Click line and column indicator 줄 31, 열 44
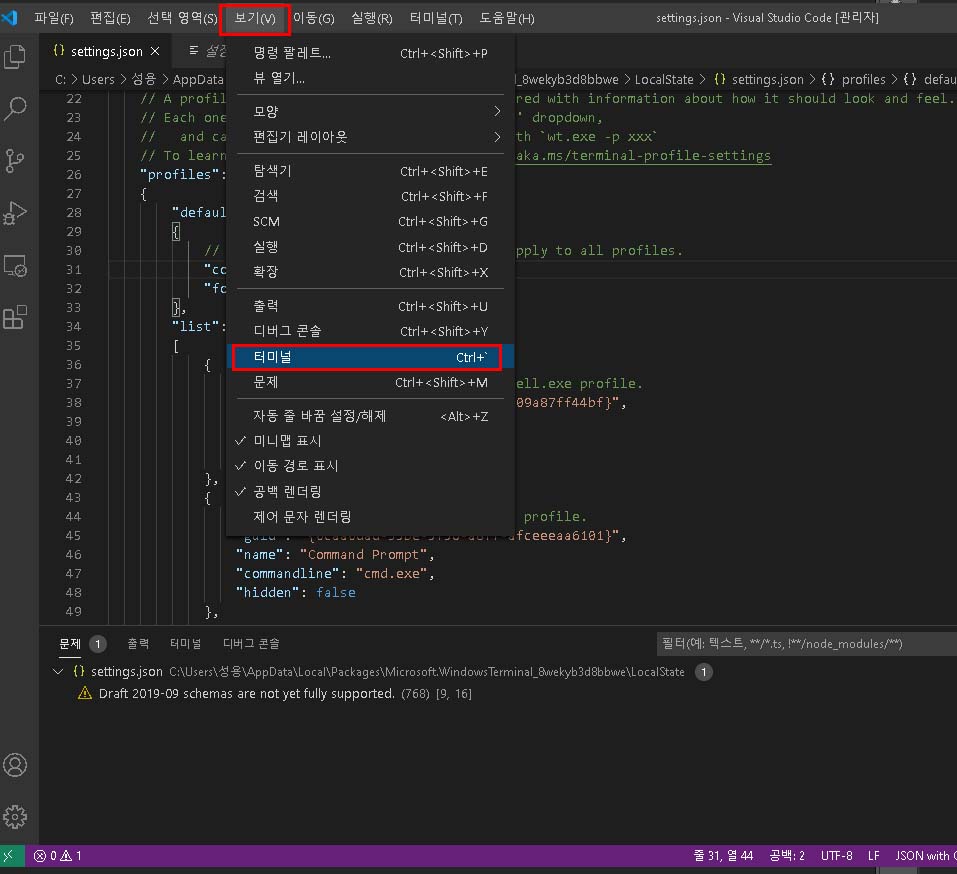The image size is (957, 874). (723, 856)
